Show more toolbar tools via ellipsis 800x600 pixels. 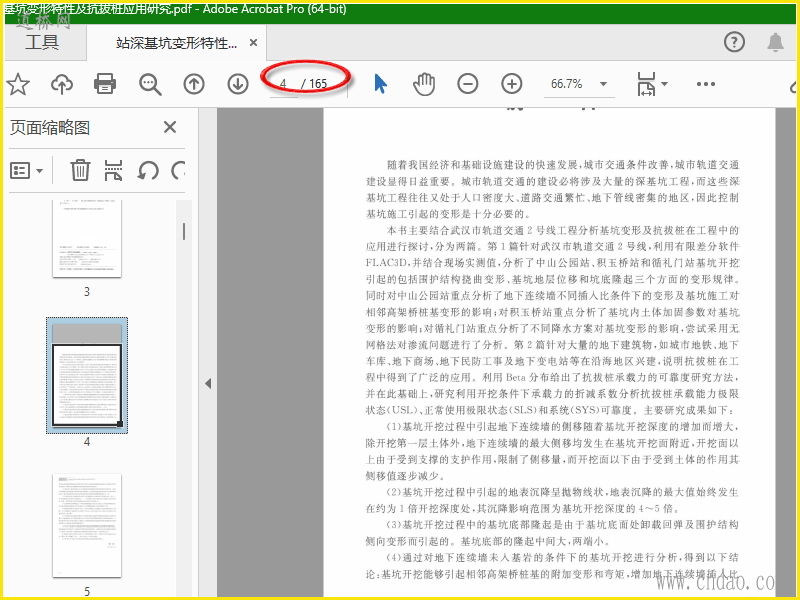click(706, 84)
